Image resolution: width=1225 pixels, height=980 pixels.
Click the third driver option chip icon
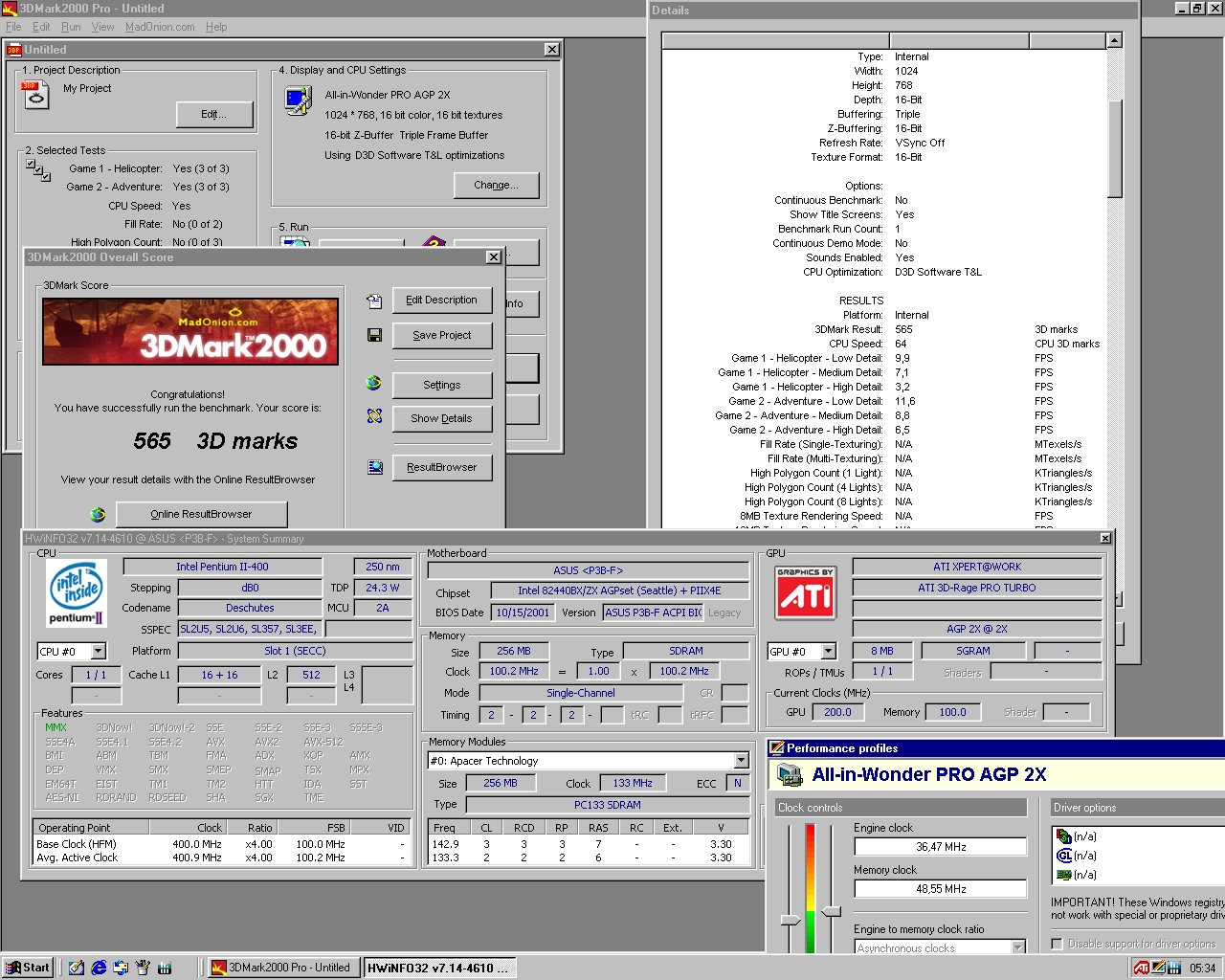1063,875
